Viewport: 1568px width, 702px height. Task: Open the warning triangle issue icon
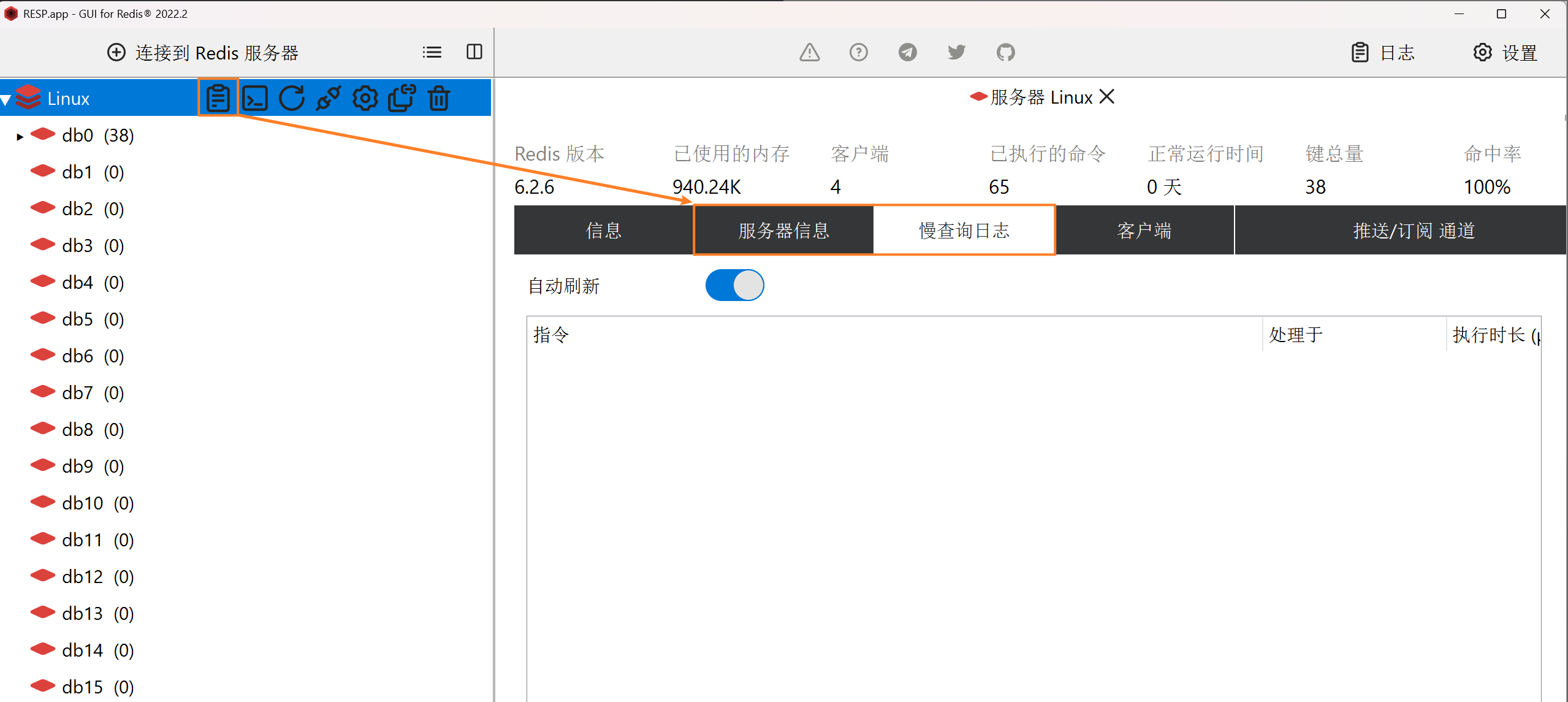point(810,52)
